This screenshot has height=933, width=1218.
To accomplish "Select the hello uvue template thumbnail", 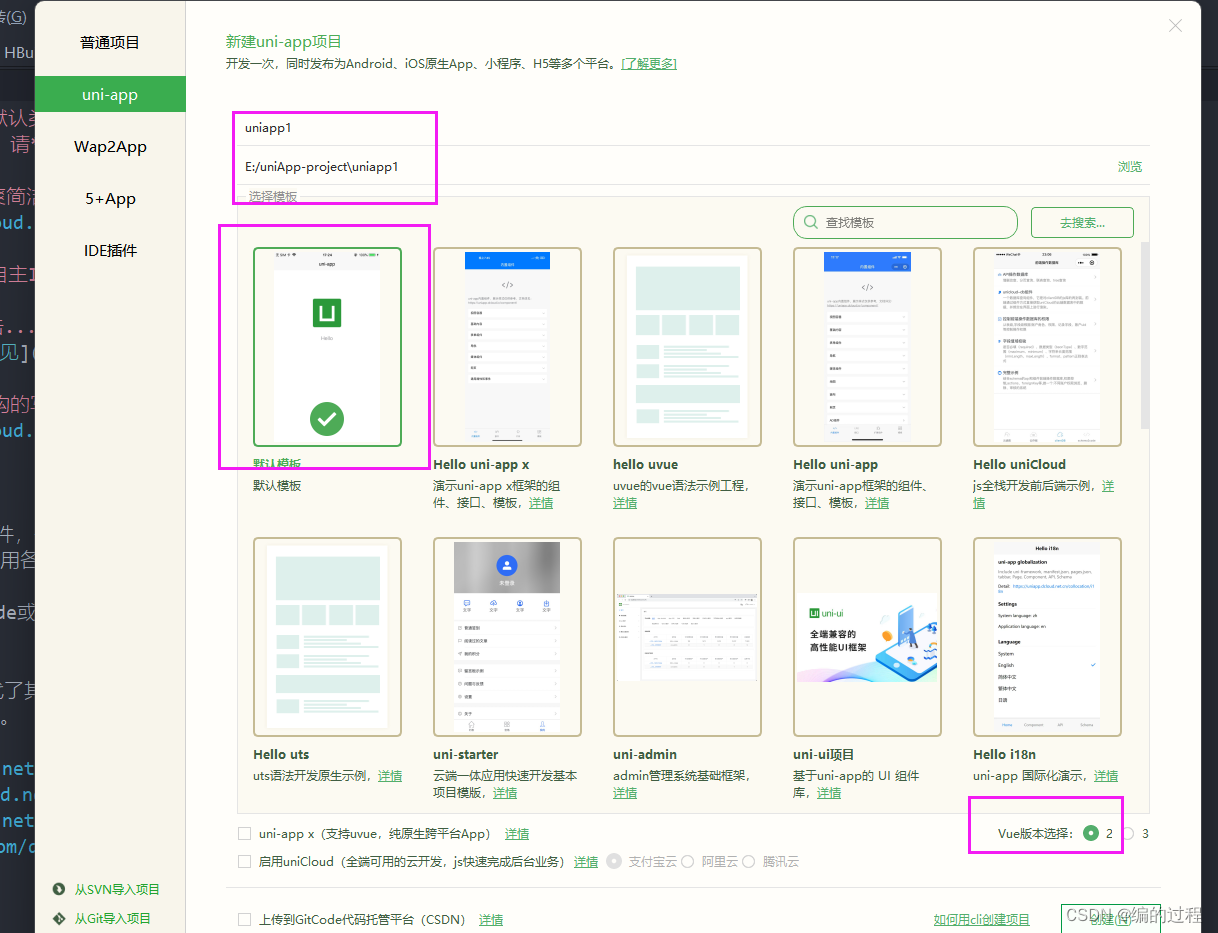I will (687, 346).
